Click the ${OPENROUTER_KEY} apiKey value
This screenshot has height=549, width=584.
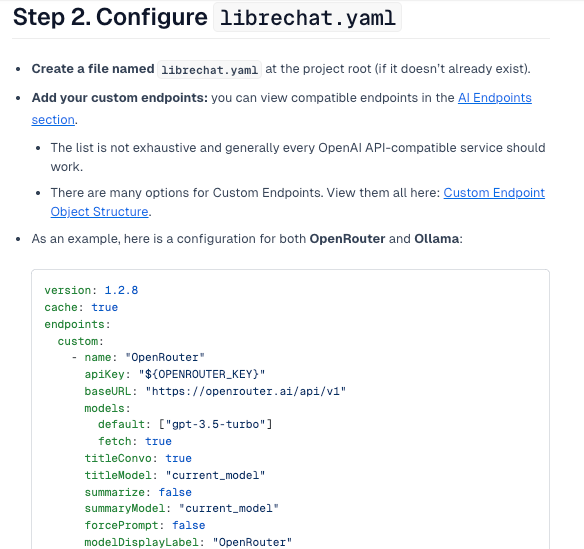point(202,374)
